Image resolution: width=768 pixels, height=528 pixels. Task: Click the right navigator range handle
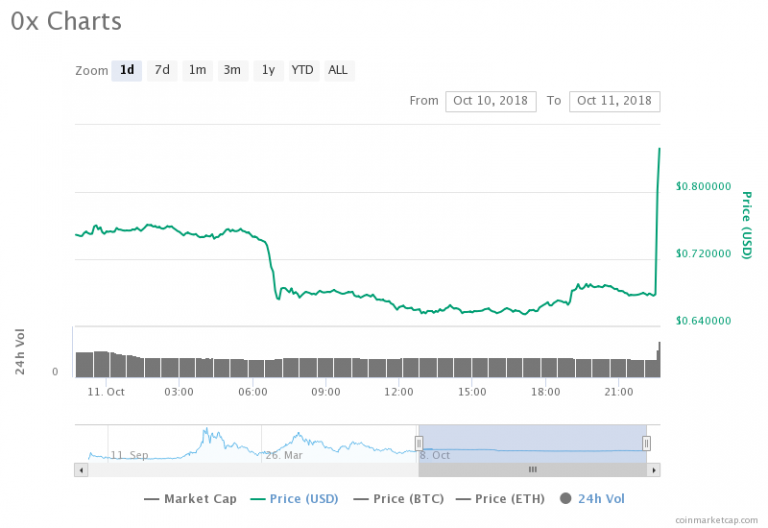pyautogui.click(x=647, y=443)
